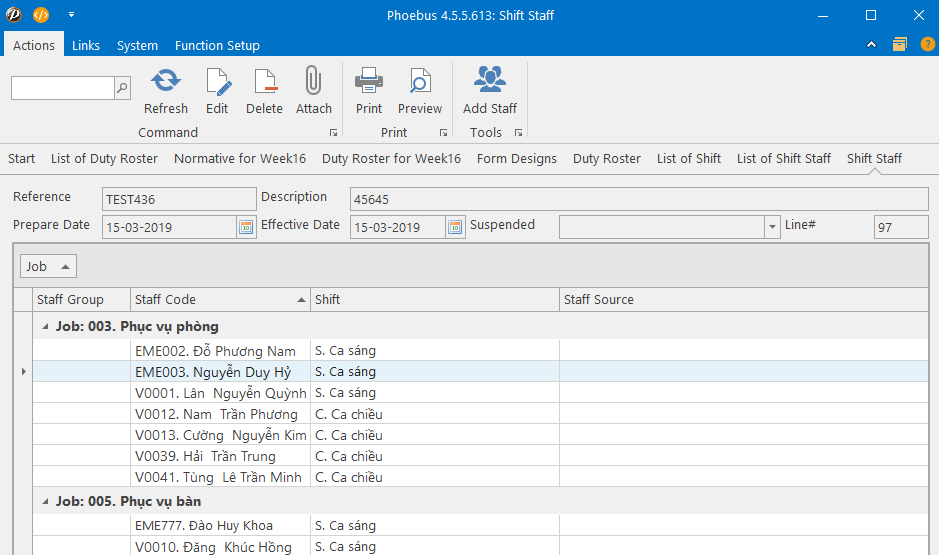Switch to List of Shift tab
The height and width of the screenshot is (555, 939).
689,159
